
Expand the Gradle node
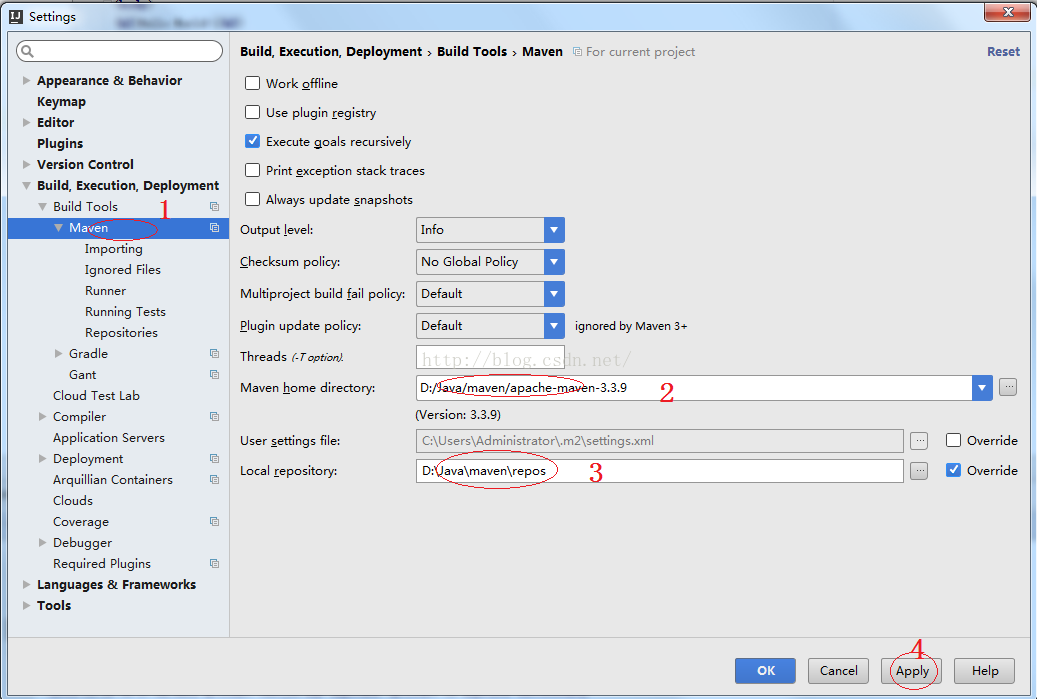(58, 354)
